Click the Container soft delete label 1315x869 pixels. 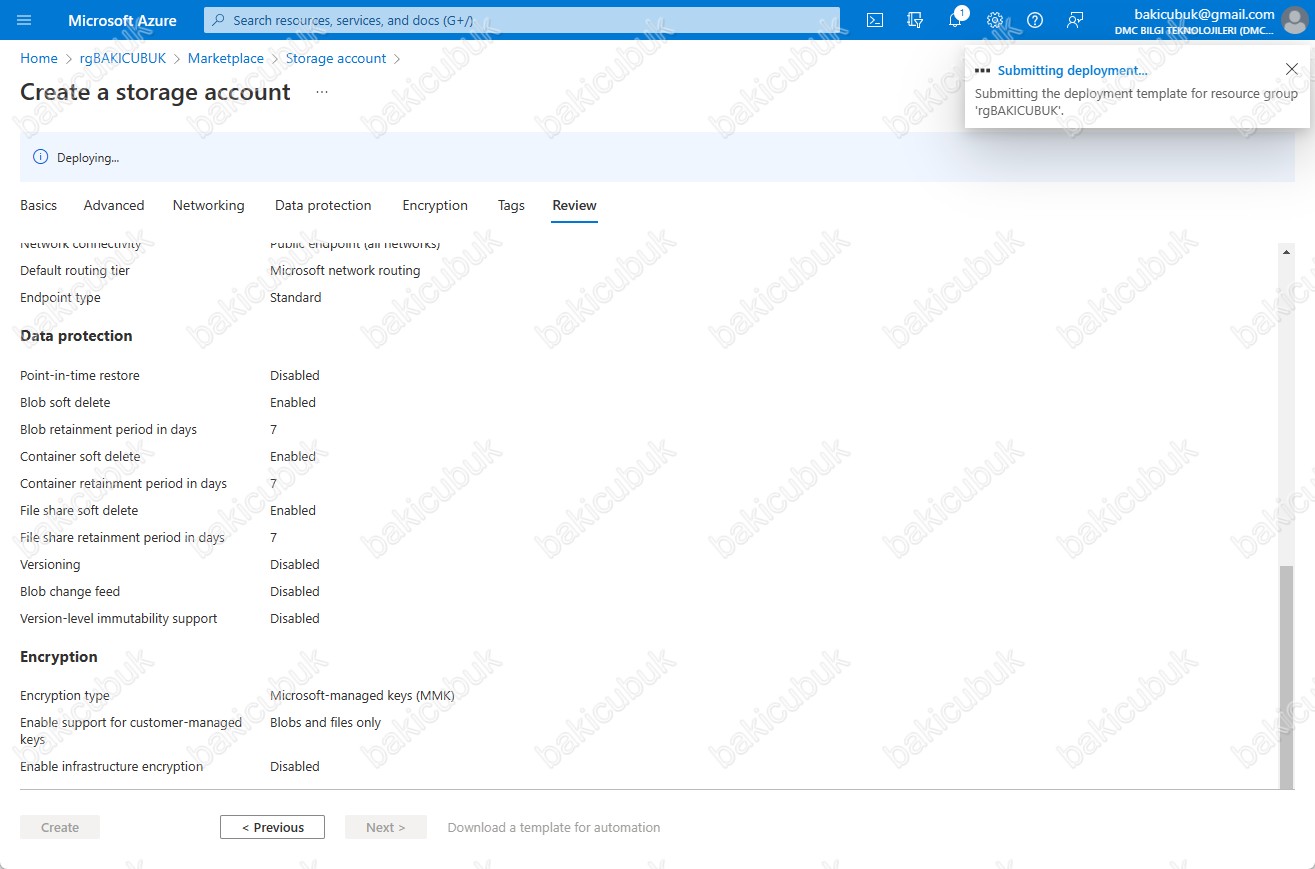(80, 457)
